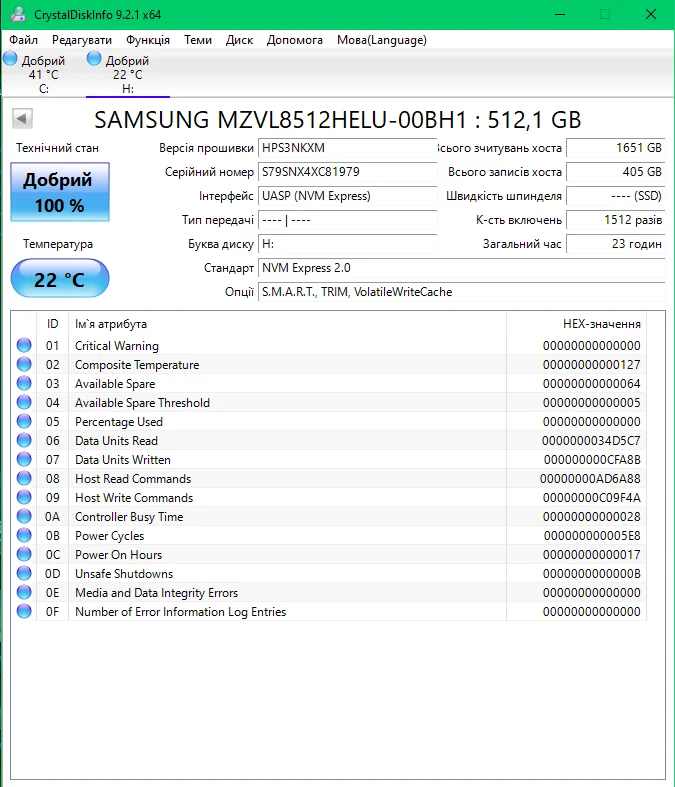Click the status orb of Power Cycles
The height and width of the screenshot is (787, 675).
click(x=24, y=536)
